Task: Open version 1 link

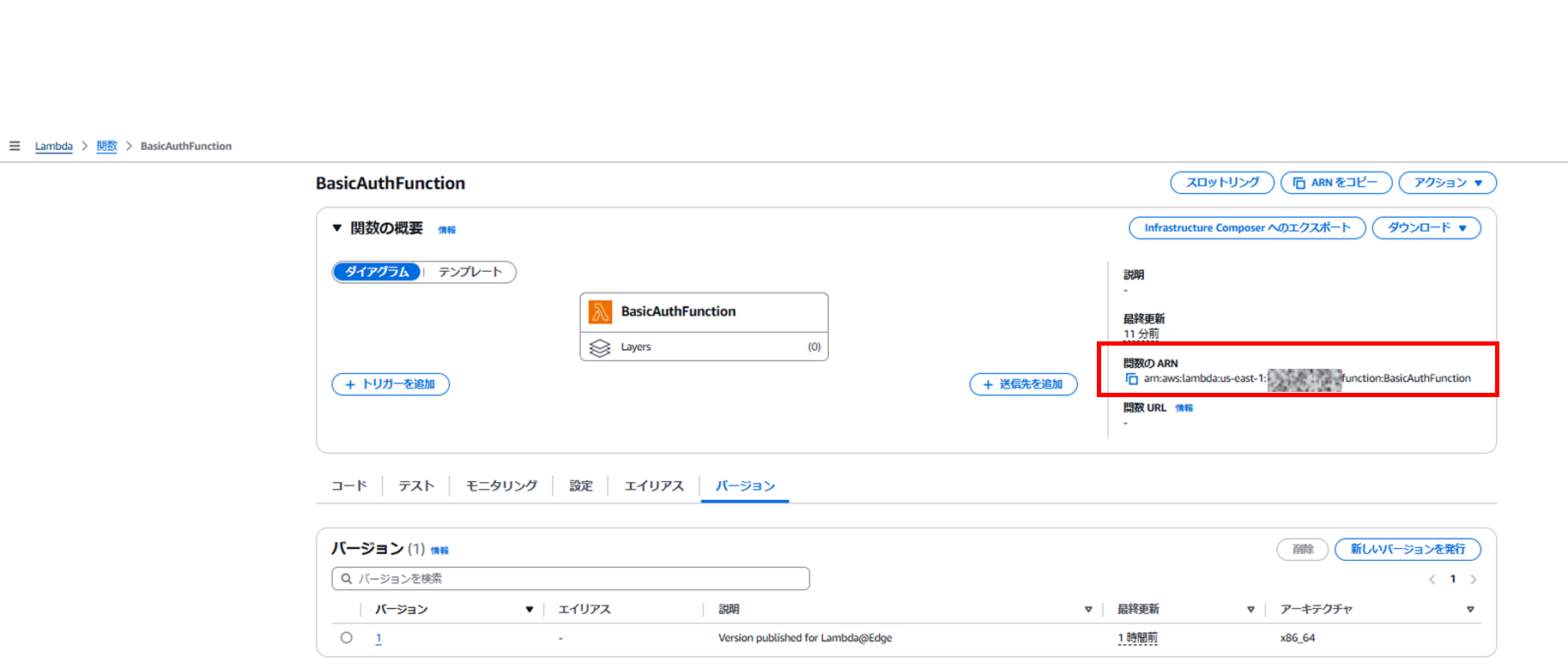Action: [x=378, y=638]
